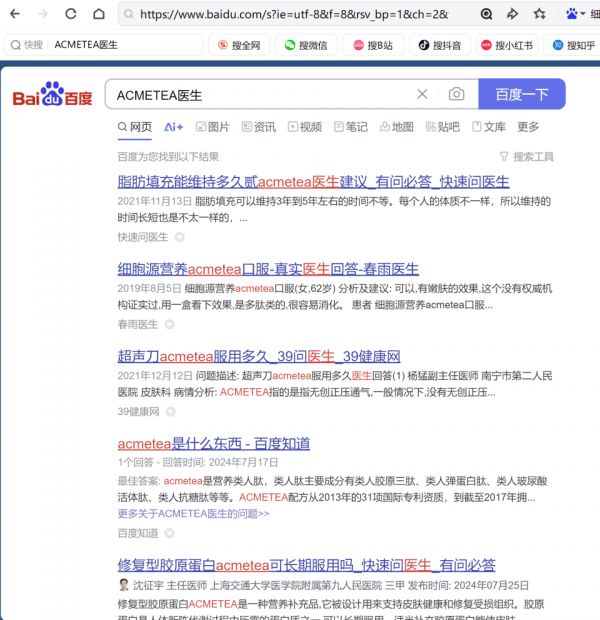The height and width of the screenshot is (620, 600).
Task: Click the text 百度为您找到以下结果
Action: coord(168,157)
